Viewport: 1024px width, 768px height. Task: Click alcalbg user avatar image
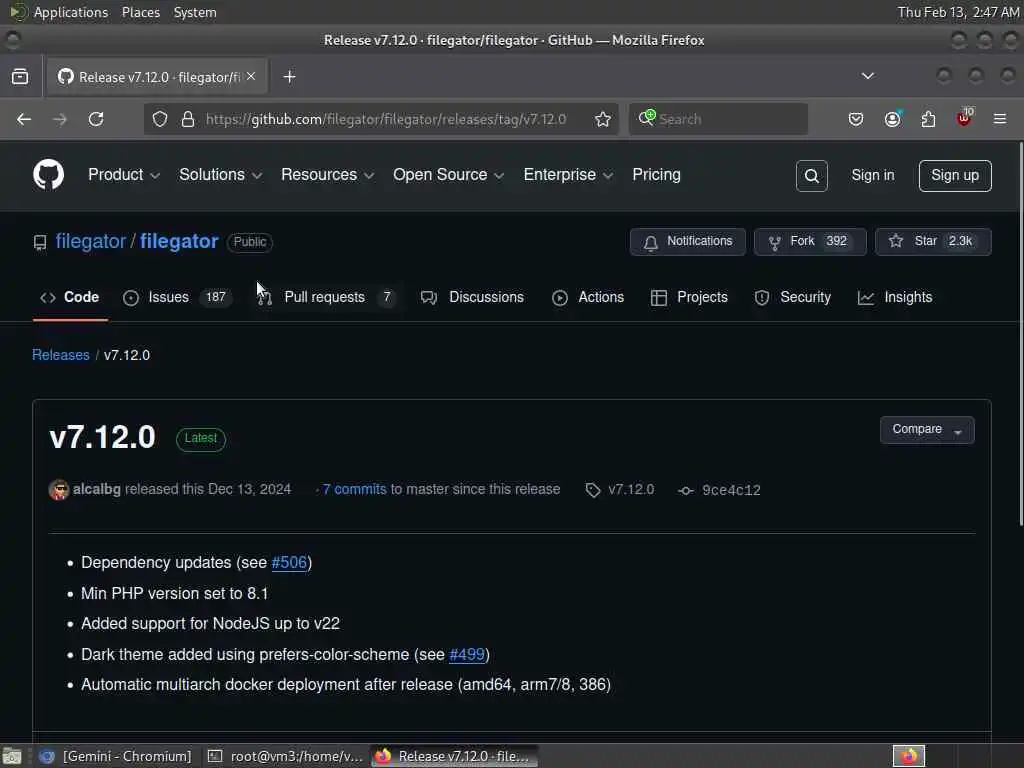click(x=59, y=490)
